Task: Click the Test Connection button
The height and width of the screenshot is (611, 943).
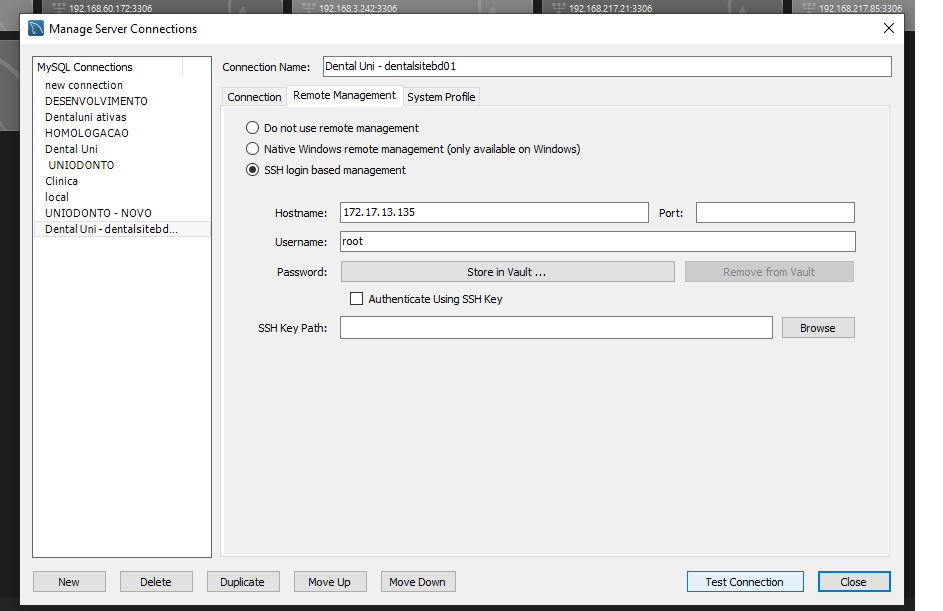Action: (744, 582)
